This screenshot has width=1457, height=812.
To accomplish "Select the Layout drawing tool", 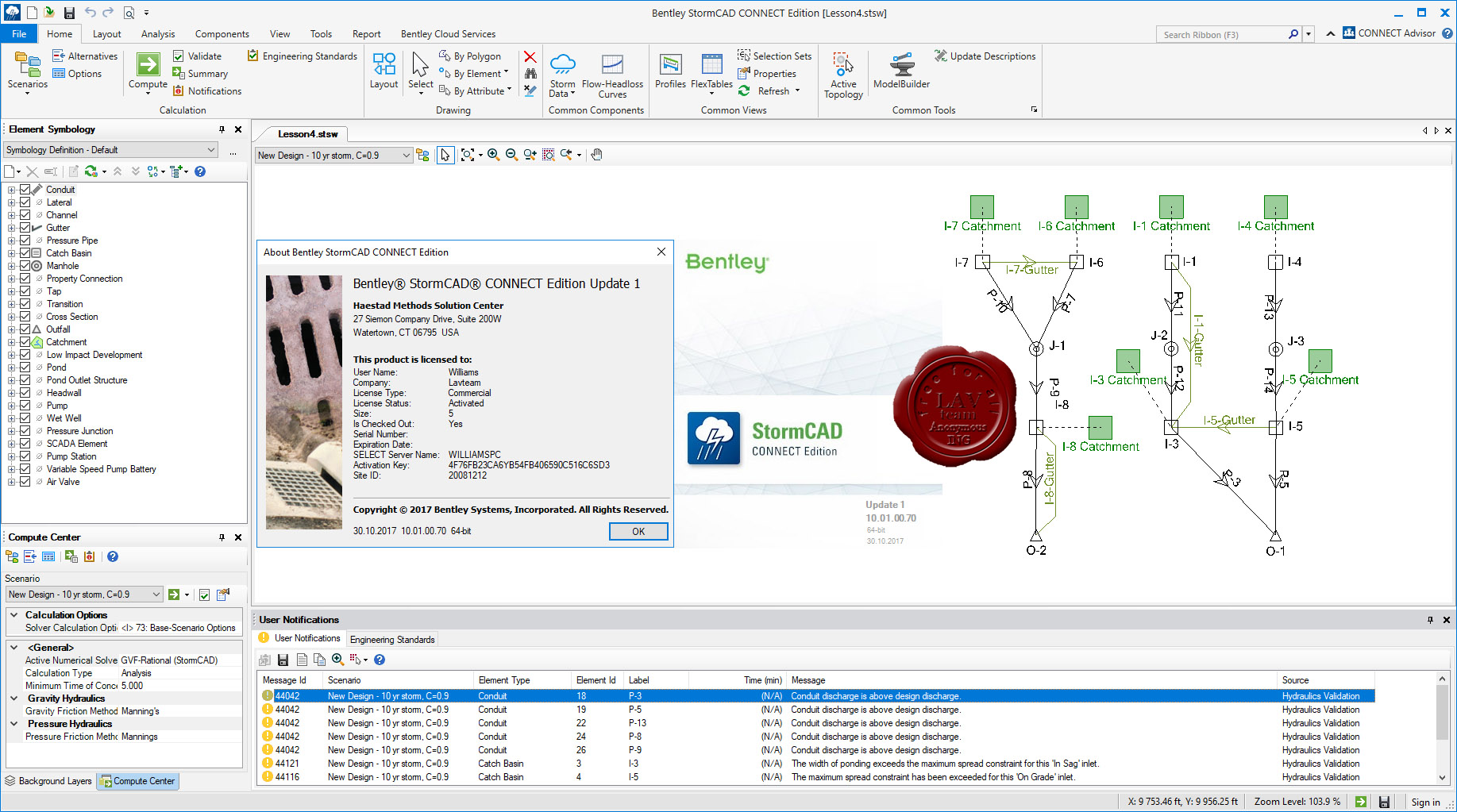I will click(384, 71).
